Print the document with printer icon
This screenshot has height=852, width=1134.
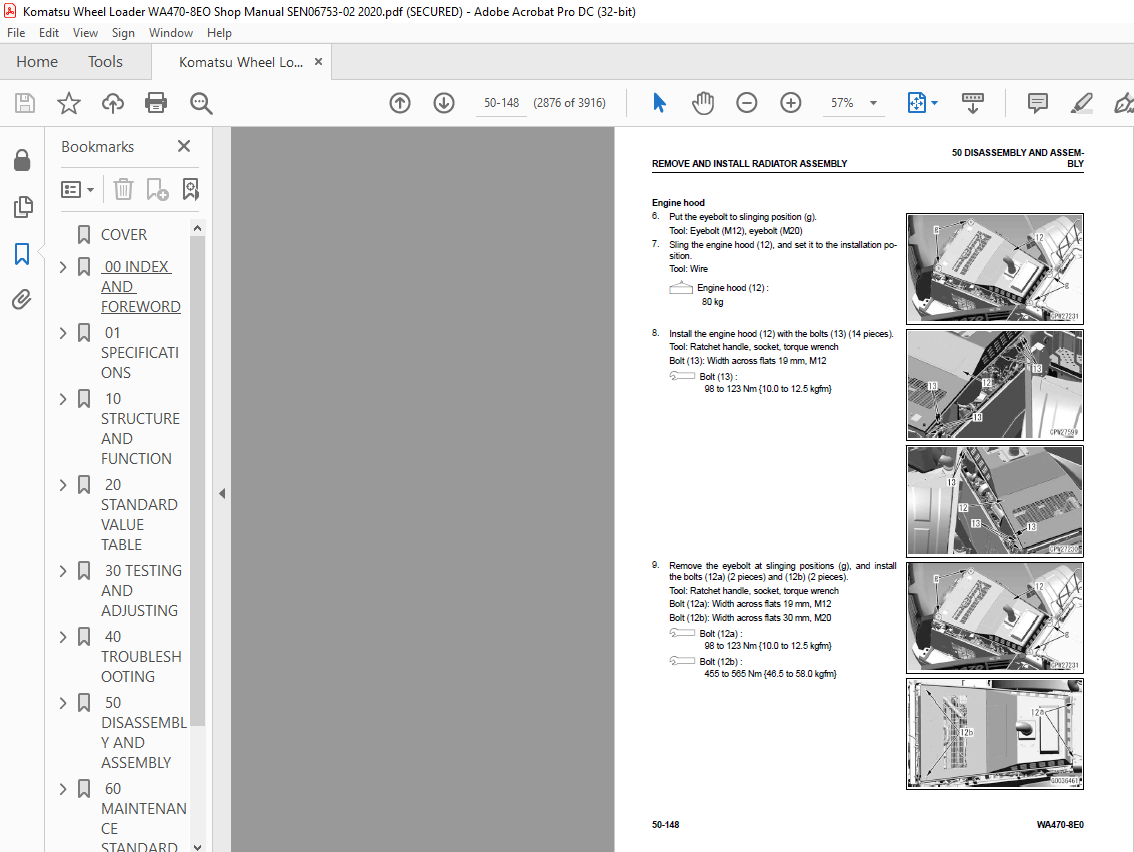[155, 103]
